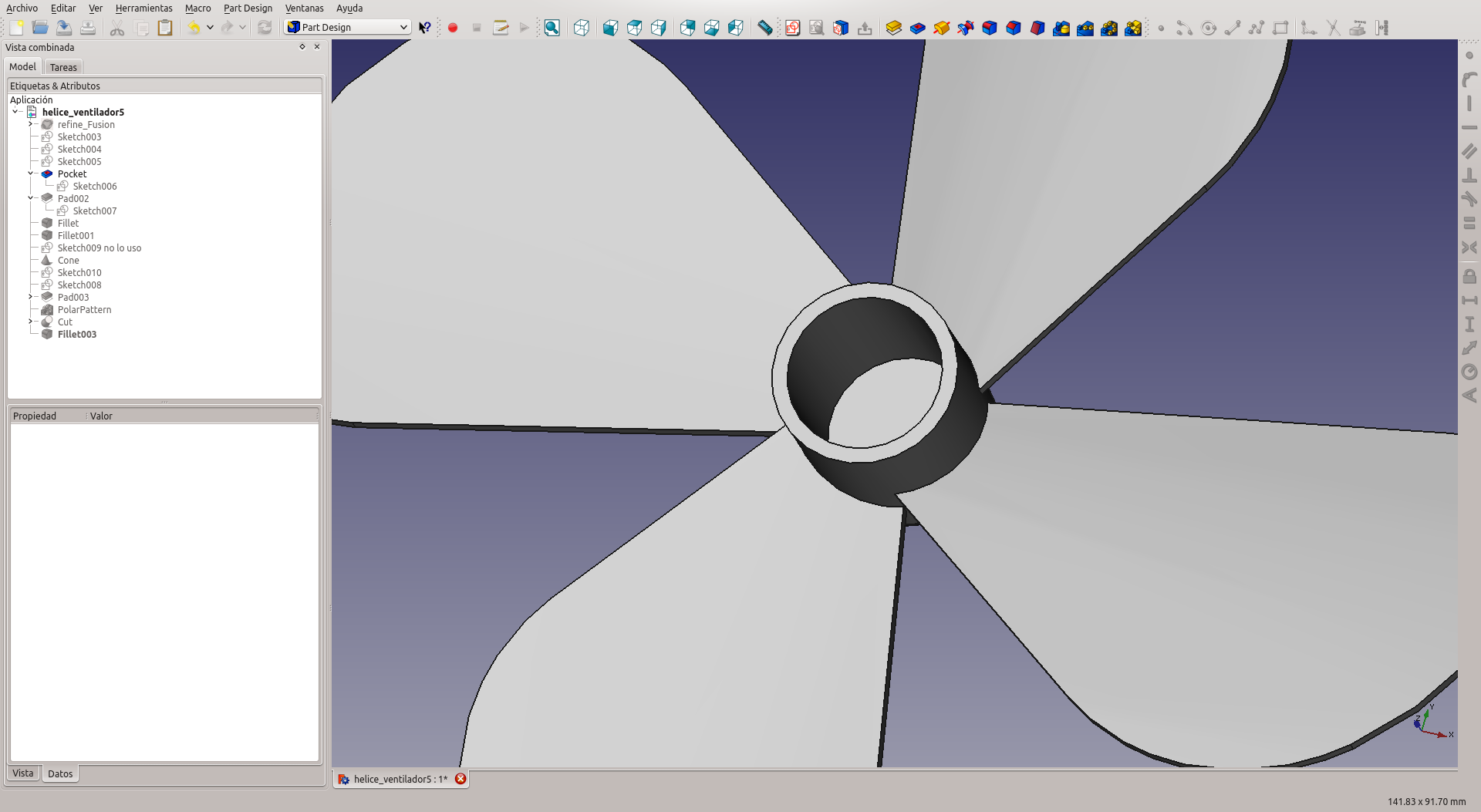
Task: Open the Part Design workbench selector
Action: (x=347, y=27)
